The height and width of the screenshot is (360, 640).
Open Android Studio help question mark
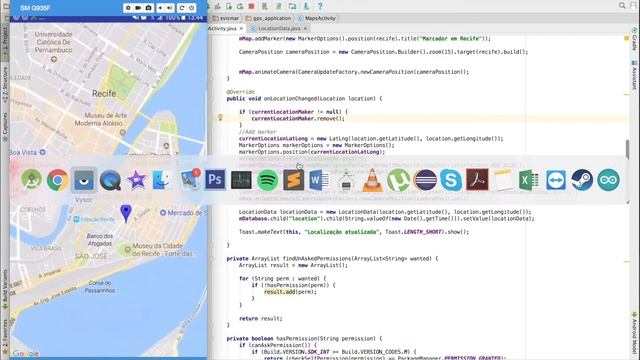[320, 6]
